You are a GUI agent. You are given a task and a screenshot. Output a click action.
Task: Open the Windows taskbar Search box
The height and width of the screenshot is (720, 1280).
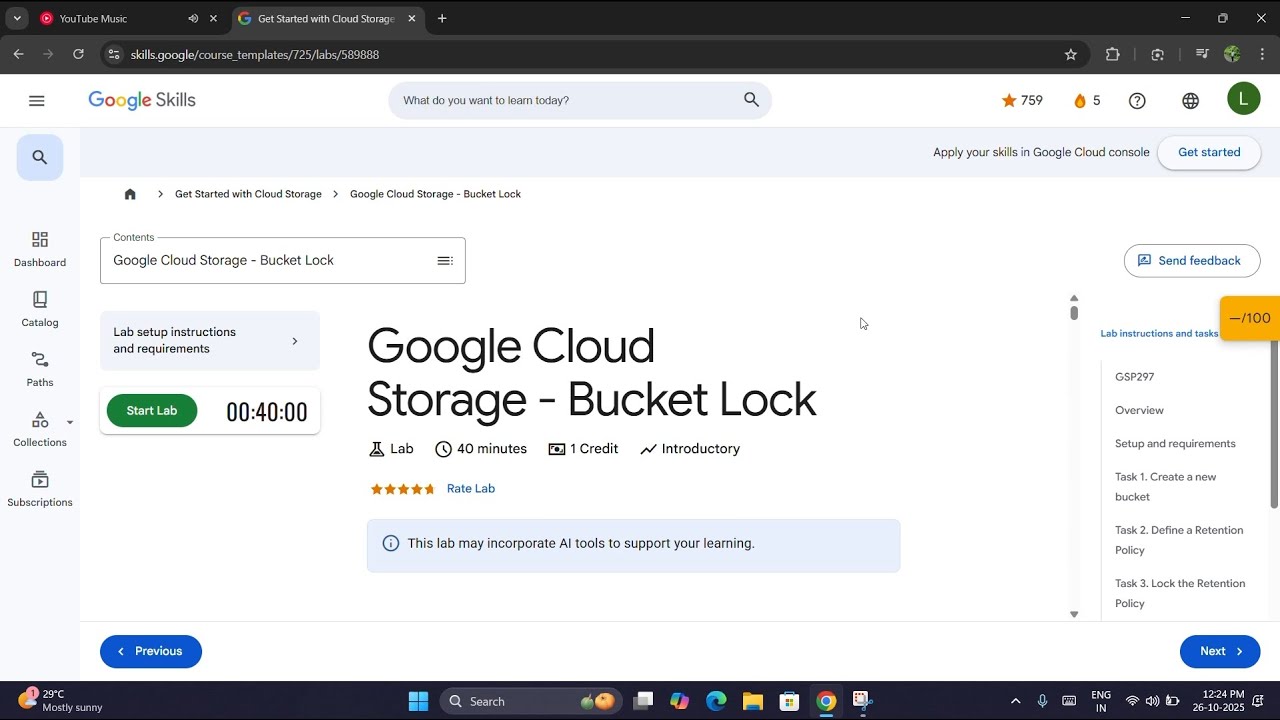click(531, 701)
